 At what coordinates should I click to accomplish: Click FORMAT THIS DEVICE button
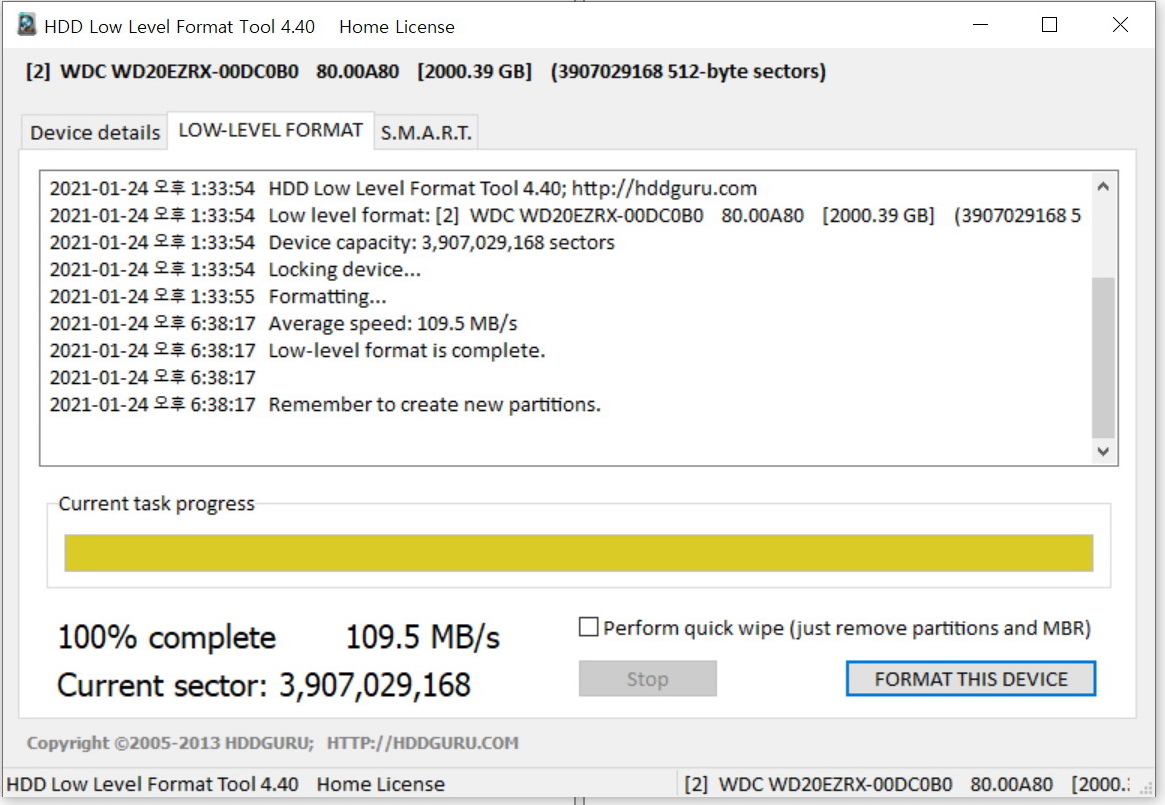click(x=970, y=679)
